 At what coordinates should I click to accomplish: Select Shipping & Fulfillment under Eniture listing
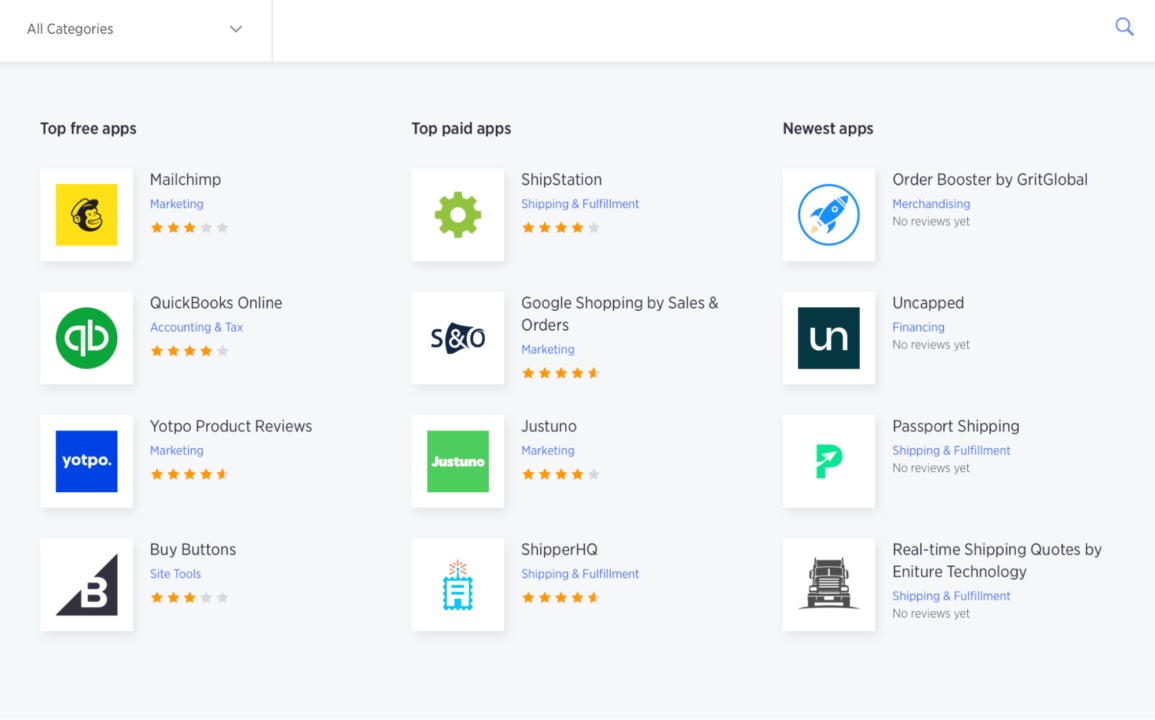pos(951,596)
